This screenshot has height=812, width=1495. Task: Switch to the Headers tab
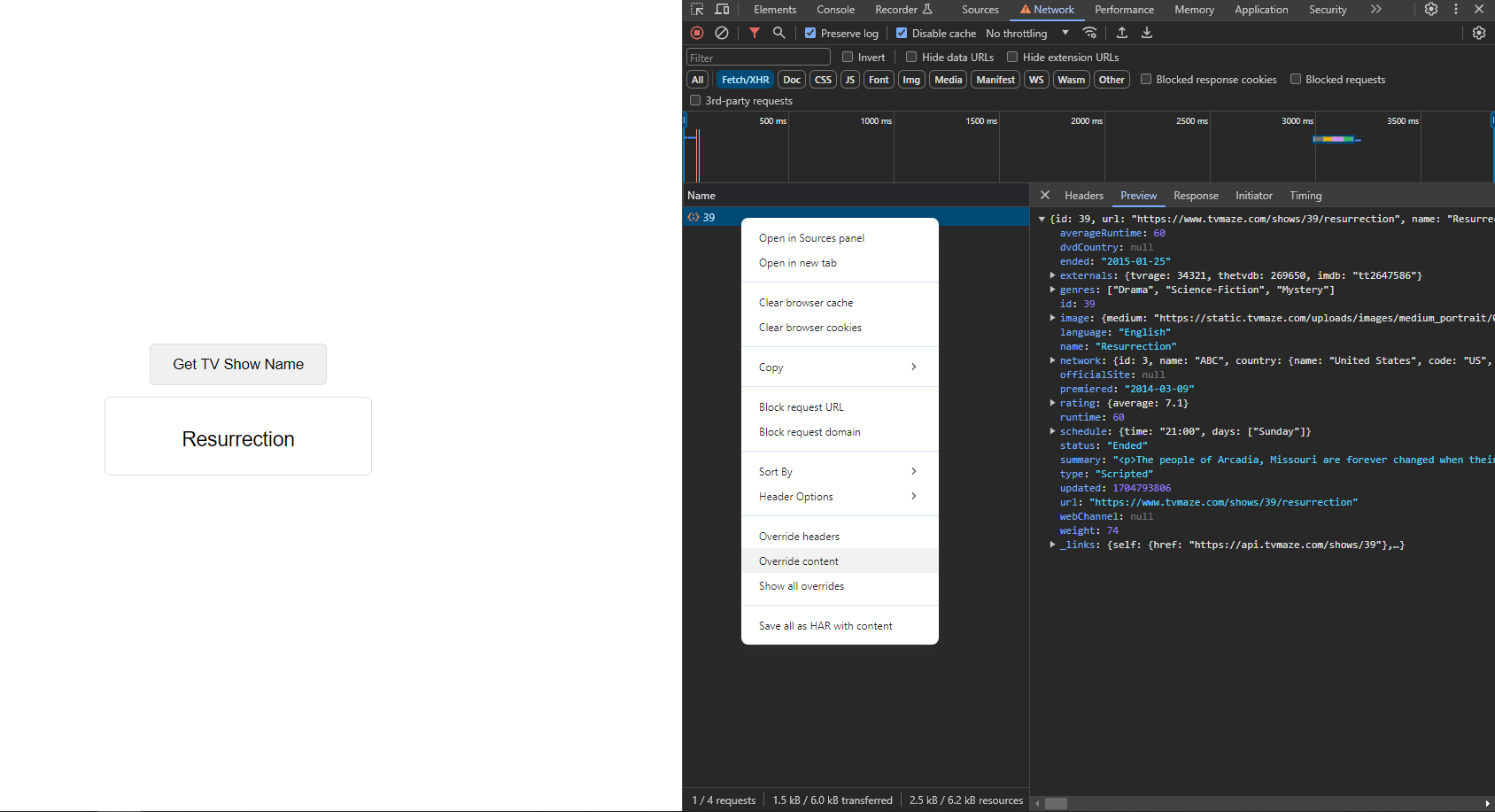click(x=1084, y=196)
